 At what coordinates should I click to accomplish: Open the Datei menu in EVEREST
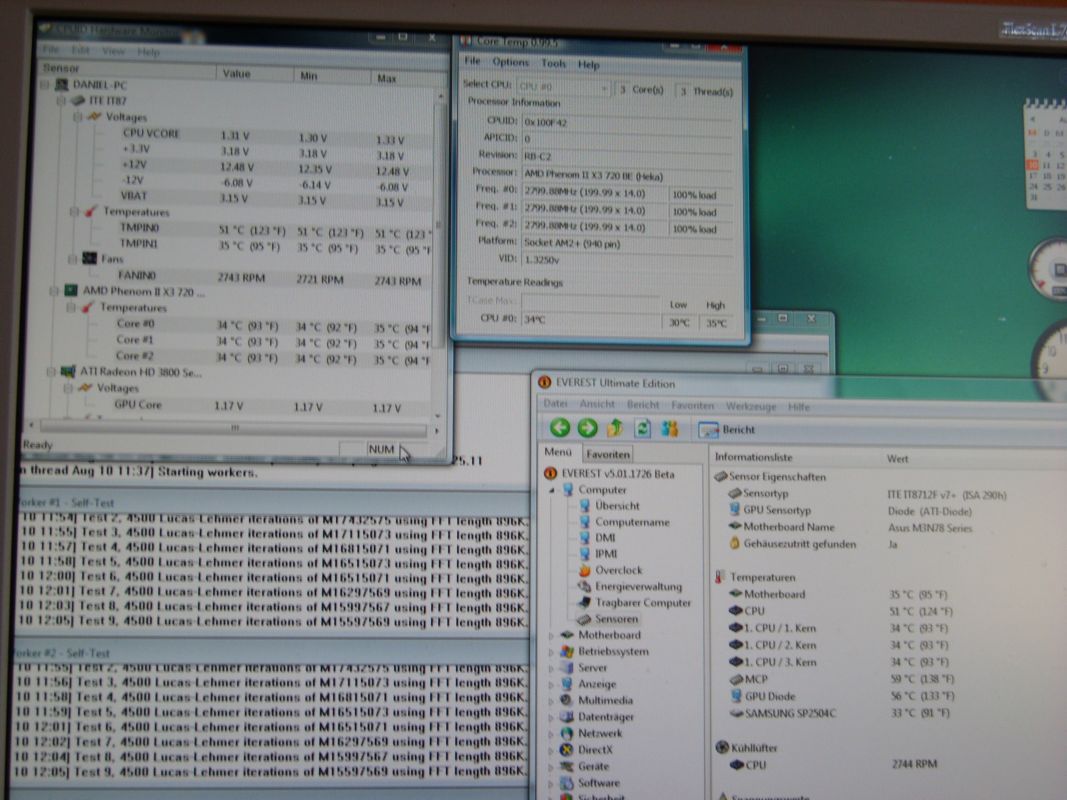coord(555,403)
